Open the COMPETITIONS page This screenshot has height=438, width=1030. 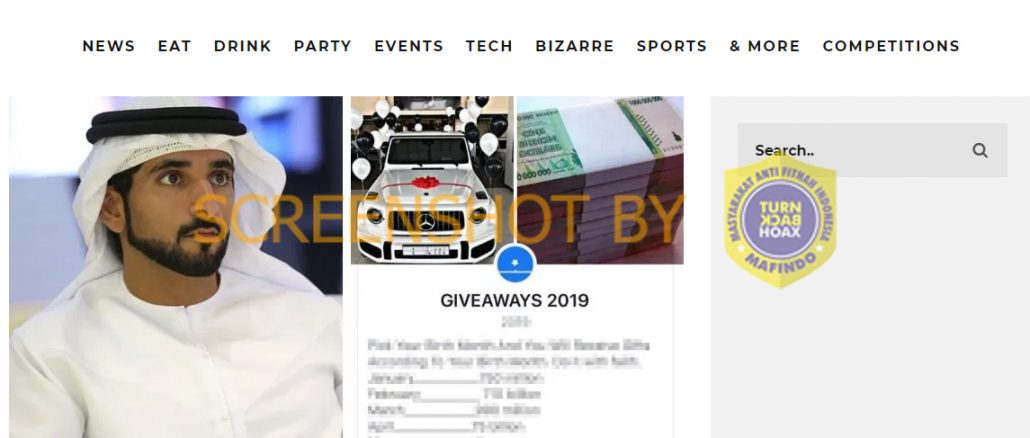(x=891, y=46)
